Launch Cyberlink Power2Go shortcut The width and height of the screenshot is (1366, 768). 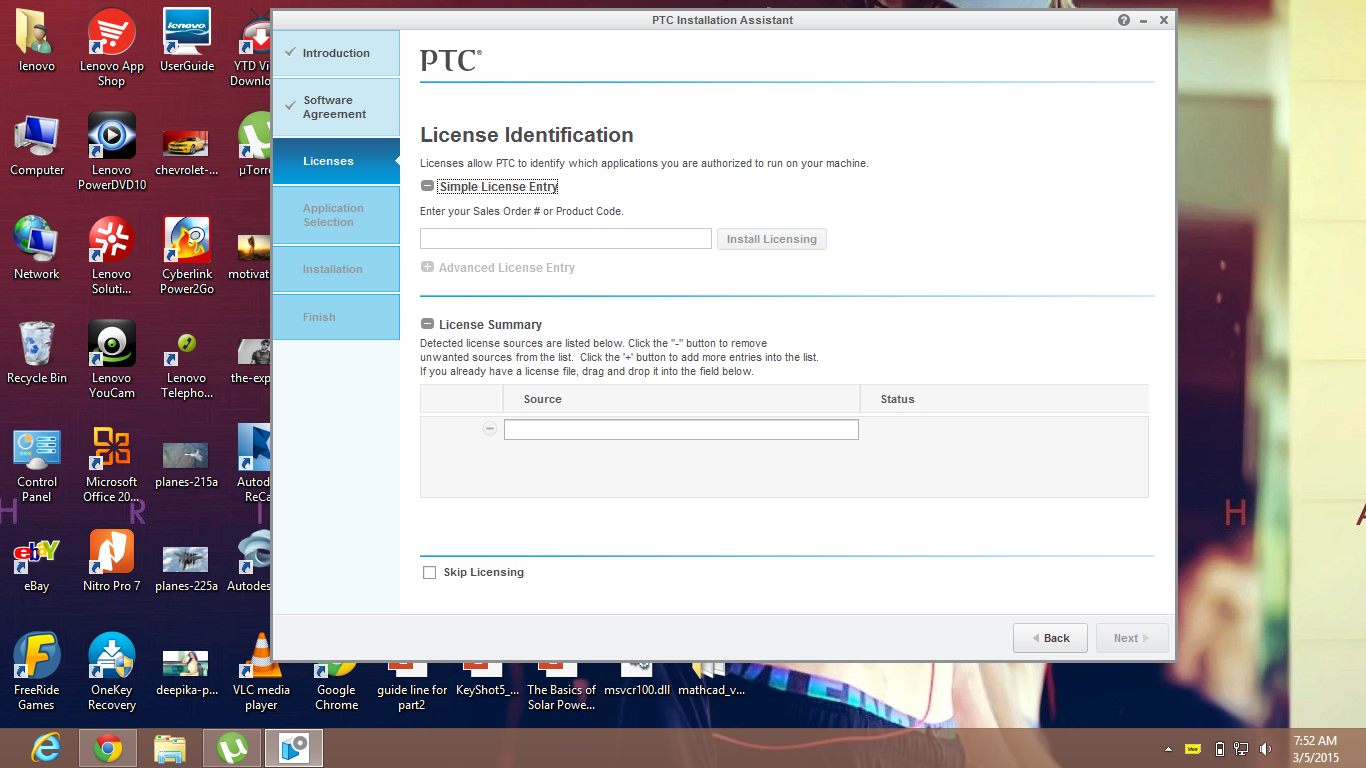pos(187,255)
